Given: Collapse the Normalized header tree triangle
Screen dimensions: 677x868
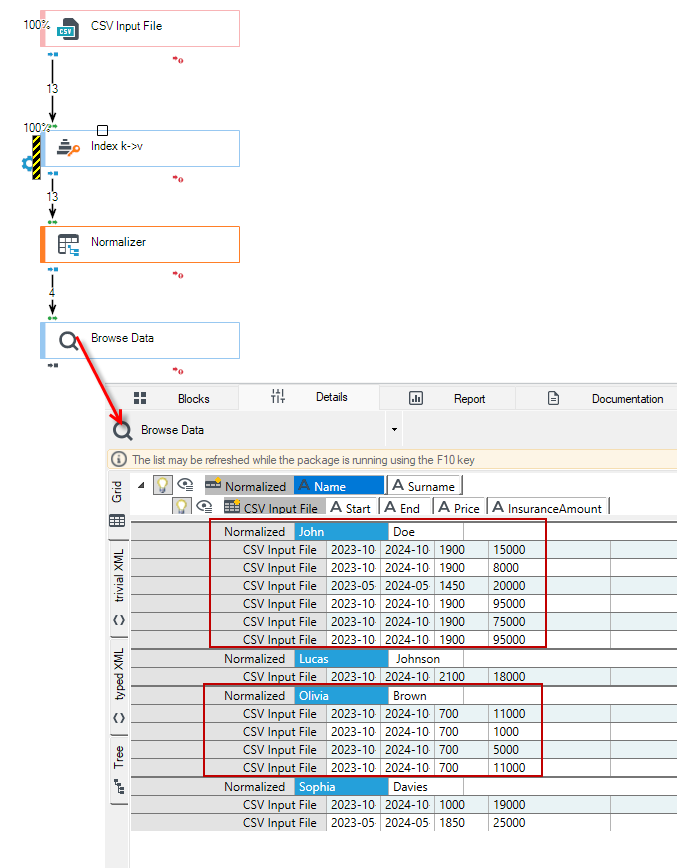Looking at the screenshot, I should coord(141,485).
